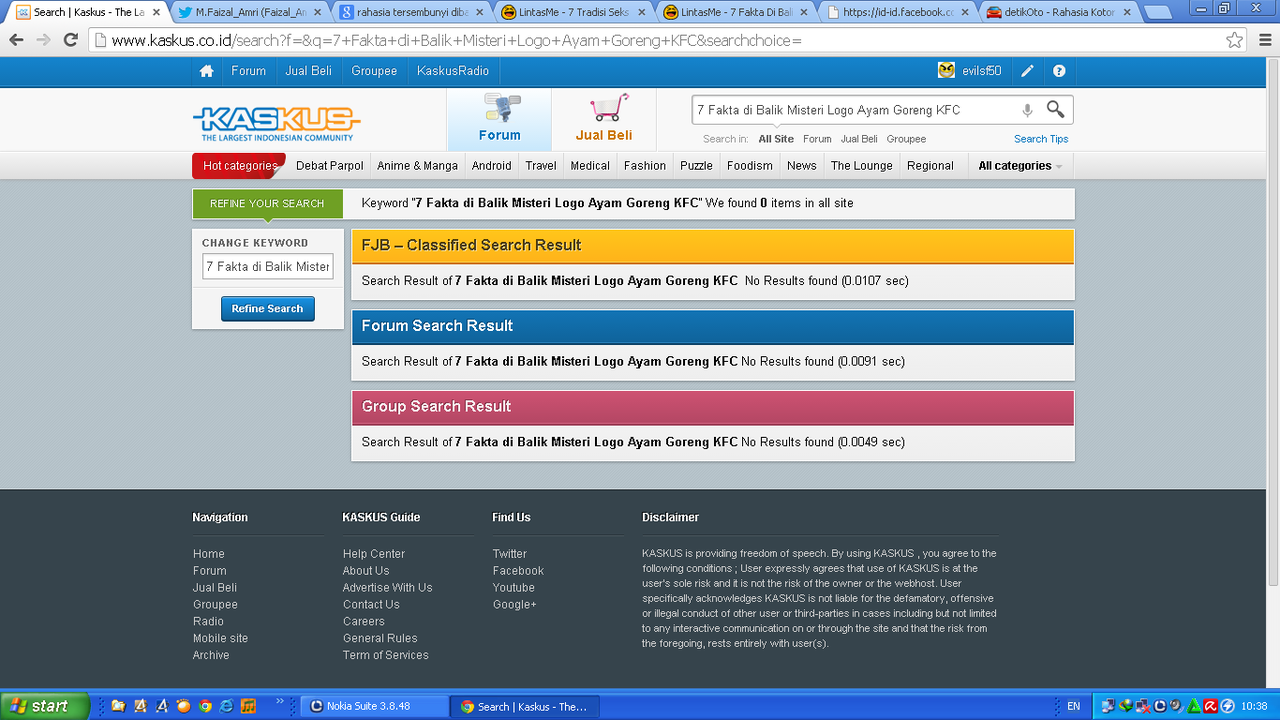1280x720 pixels.
Task: Open the Kaskus home icon in blue bar
Action: (206, 71)
